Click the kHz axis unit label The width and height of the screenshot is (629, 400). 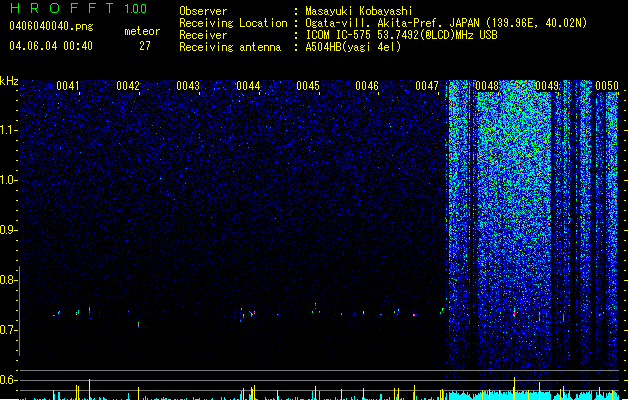point(9,81)
